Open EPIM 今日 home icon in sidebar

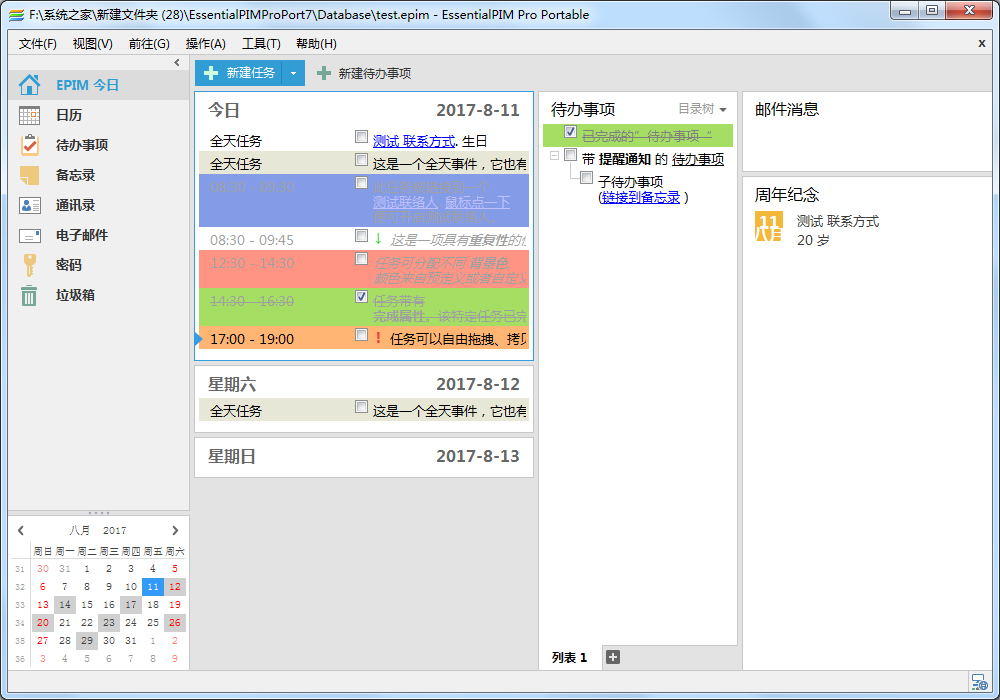pyautogui.click(x=29, y=85)
